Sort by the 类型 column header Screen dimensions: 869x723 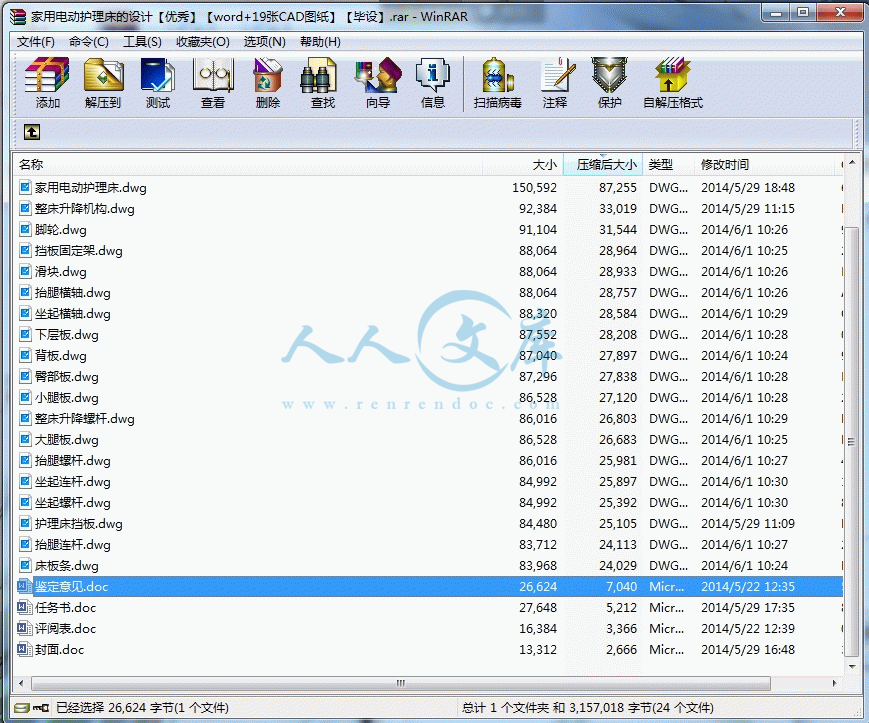668,165
